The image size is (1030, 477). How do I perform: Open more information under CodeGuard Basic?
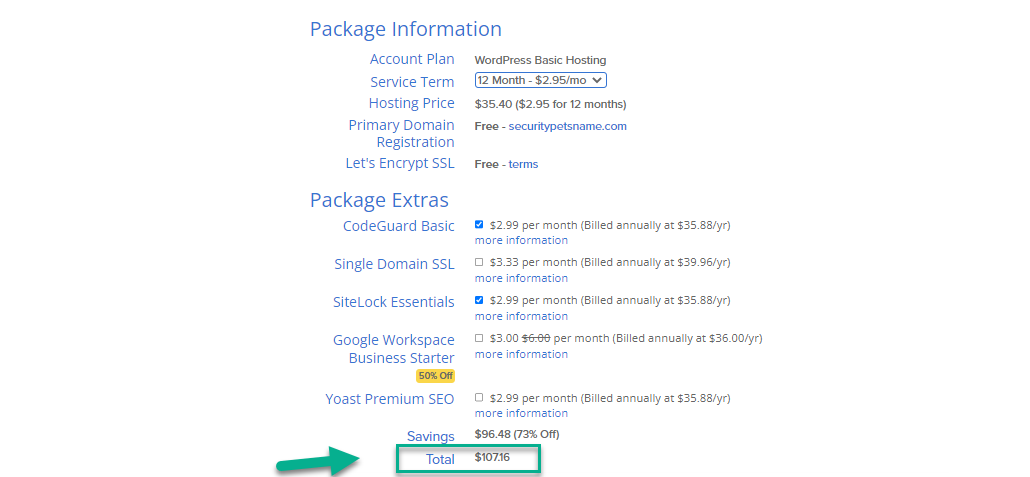click(x=521, y=240)
